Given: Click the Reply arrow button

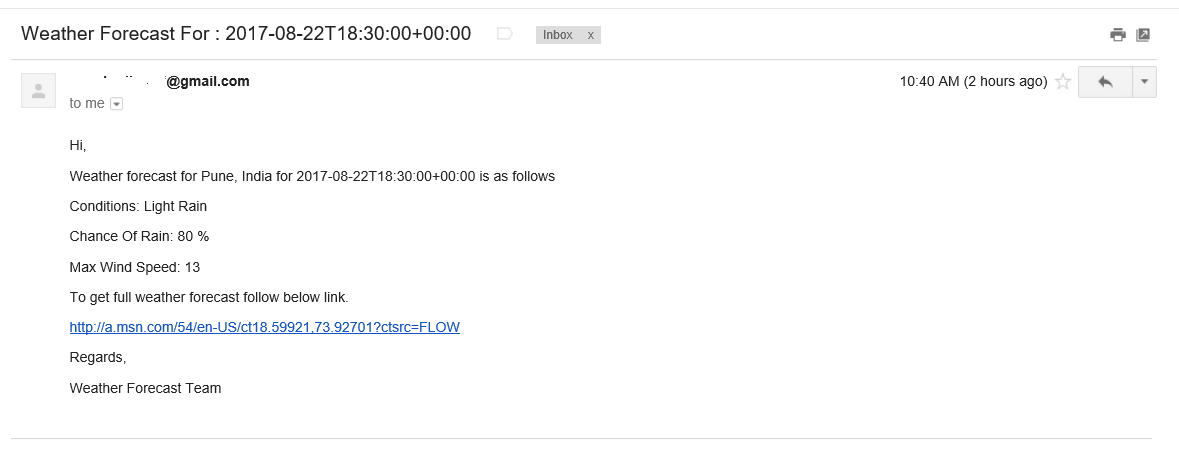Looking at the screenshot, I should (x=1105, y=82).
